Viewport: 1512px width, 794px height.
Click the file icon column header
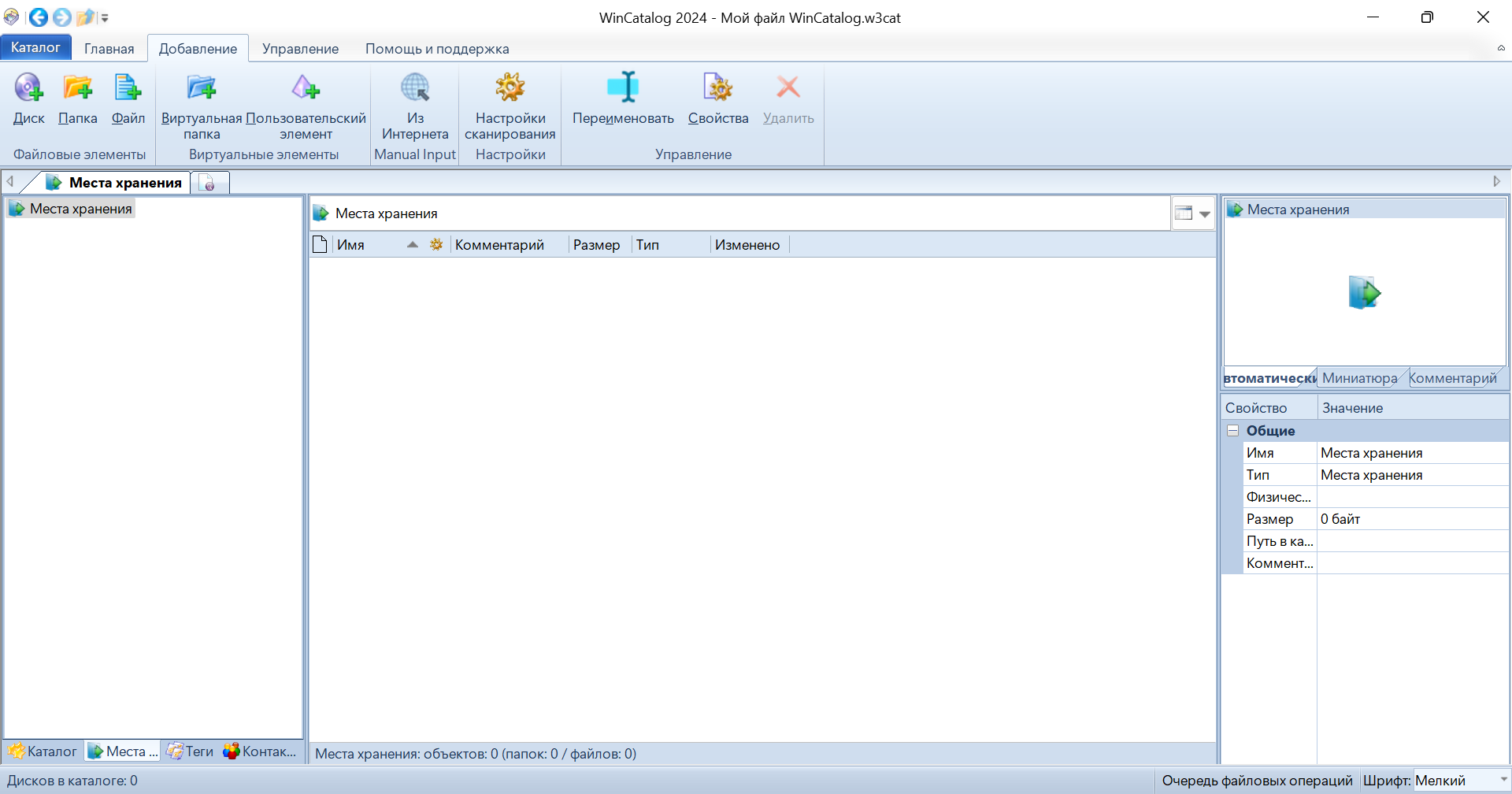coord(320,245)
